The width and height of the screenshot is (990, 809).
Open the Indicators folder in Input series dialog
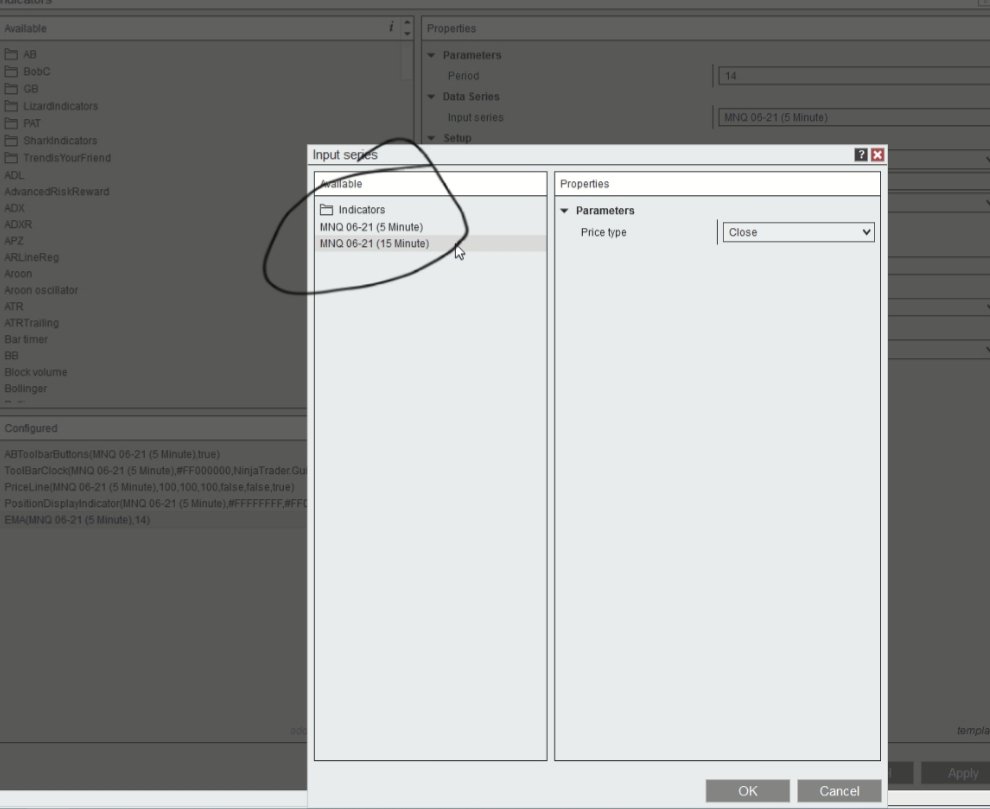tap(361, 210)
